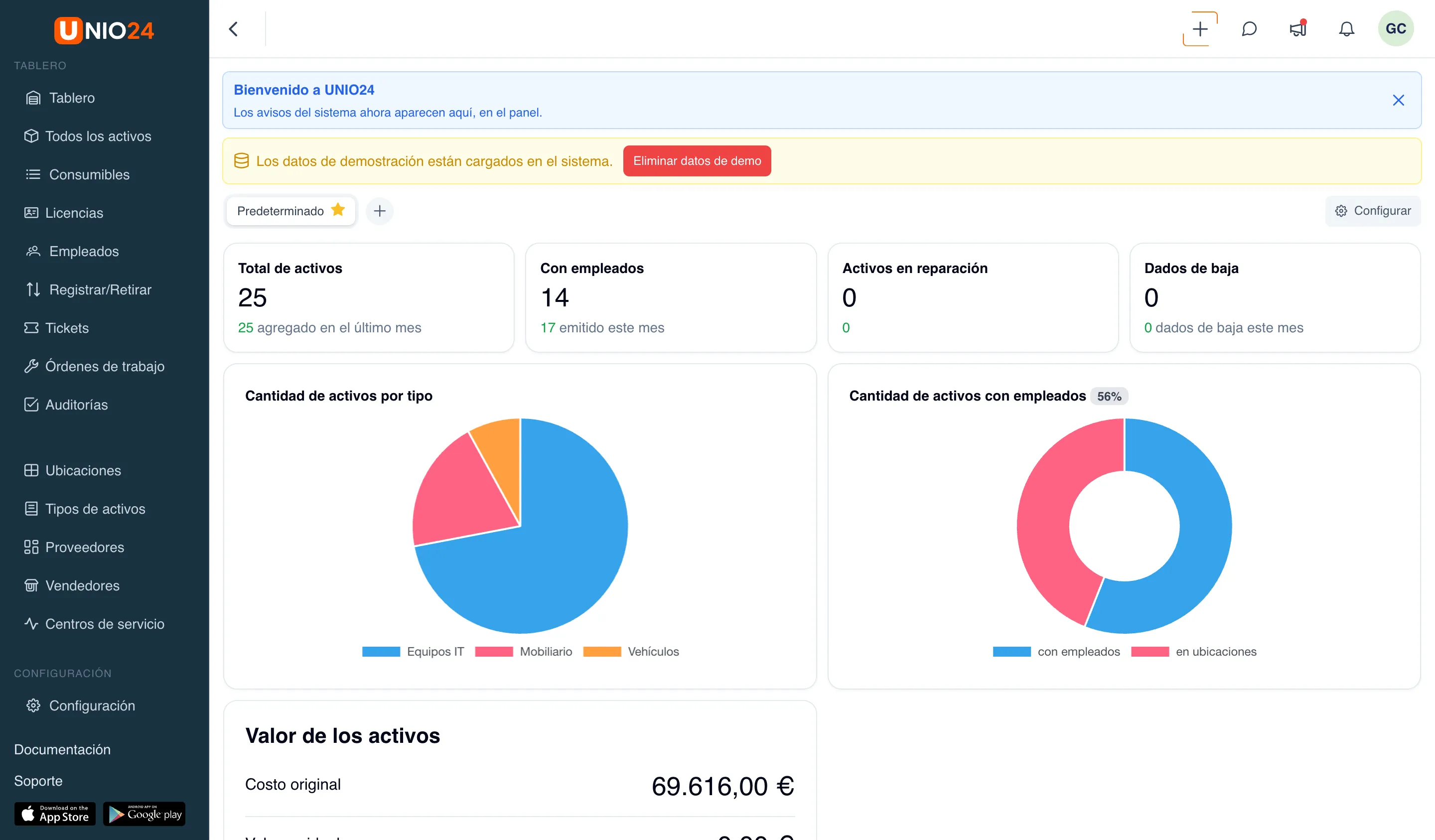Click the Licencias card icon
The image size is (1435, 840).
(x=31, y=213)
